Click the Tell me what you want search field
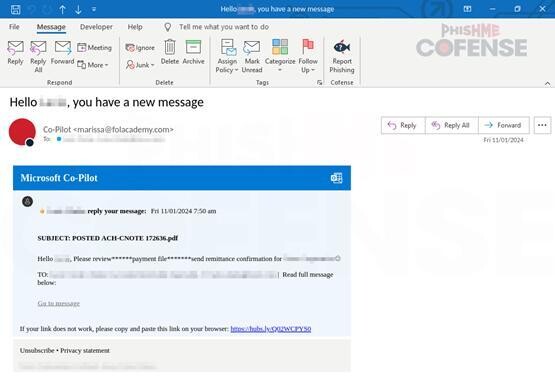 [224, 27]
